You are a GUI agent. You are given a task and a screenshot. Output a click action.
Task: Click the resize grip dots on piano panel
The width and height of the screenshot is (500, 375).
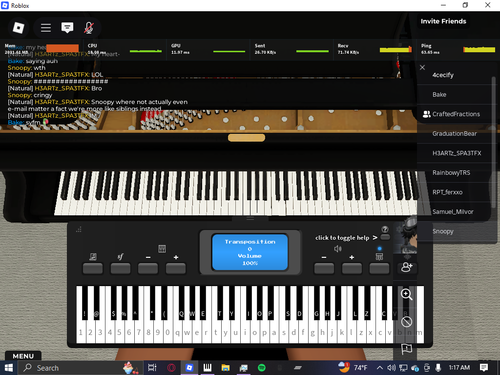tap(79, 229)
